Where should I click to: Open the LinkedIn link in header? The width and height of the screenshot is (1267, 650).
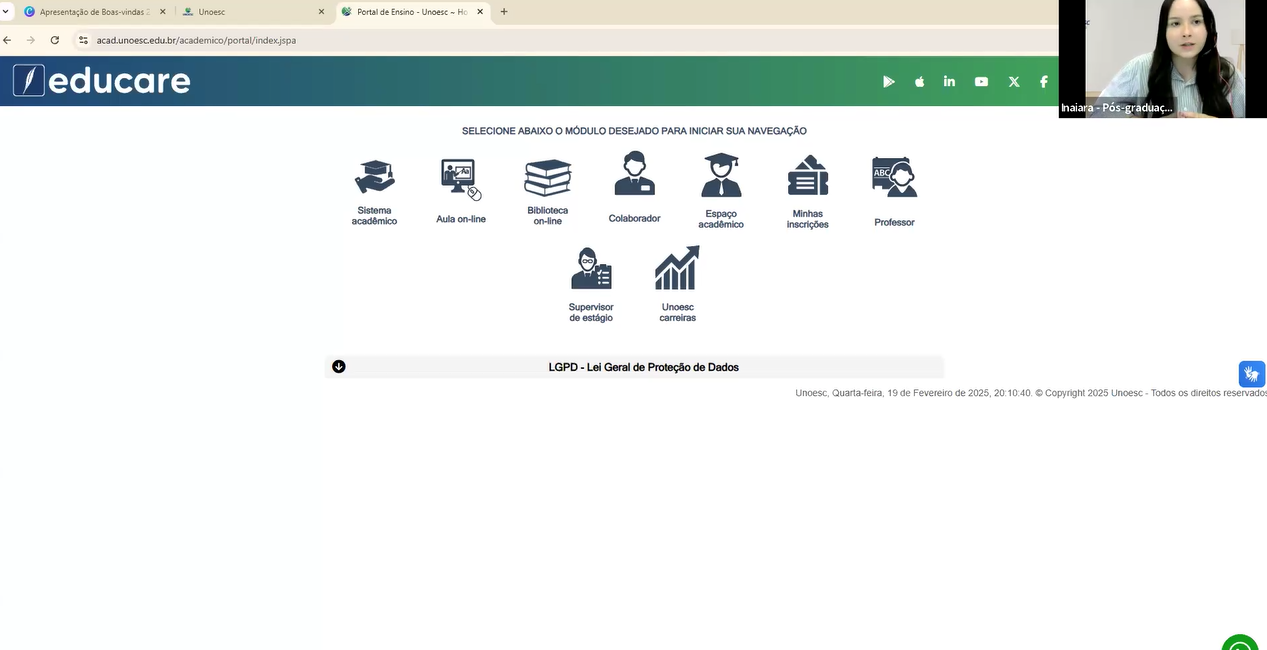[x=949, y=82]
